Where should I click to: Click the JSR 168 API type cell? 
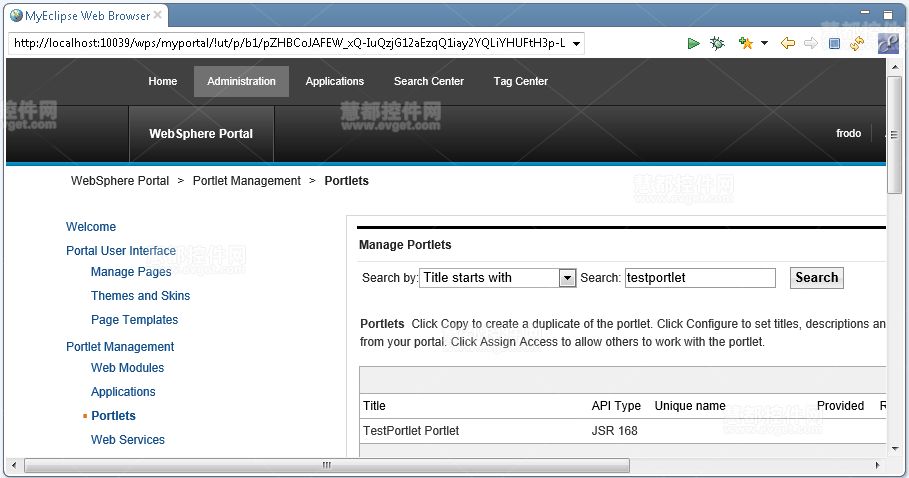614,430
